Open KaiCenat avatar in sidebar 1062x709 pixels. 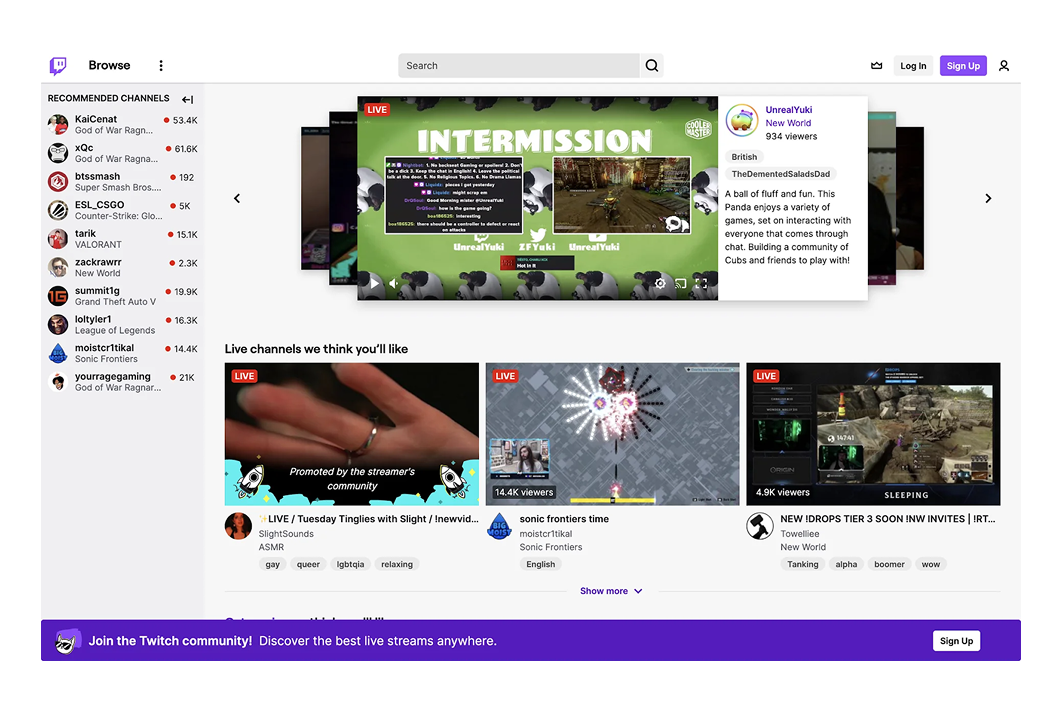58,125
